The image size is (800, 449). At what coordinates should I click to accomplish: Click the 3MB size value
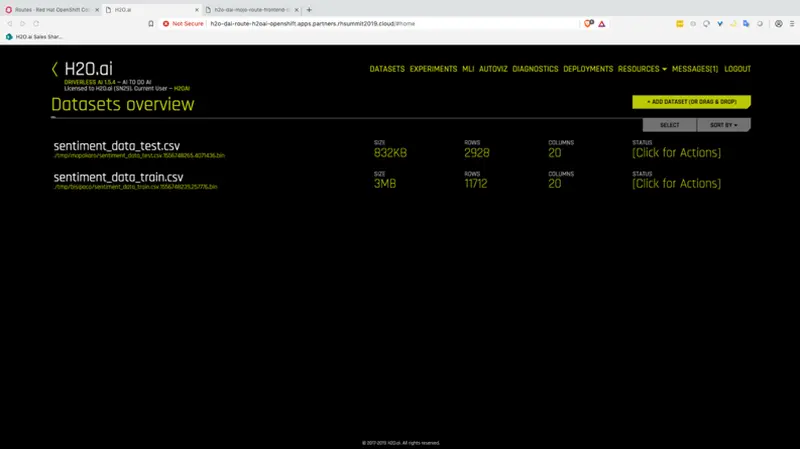(x=385, y=184)
